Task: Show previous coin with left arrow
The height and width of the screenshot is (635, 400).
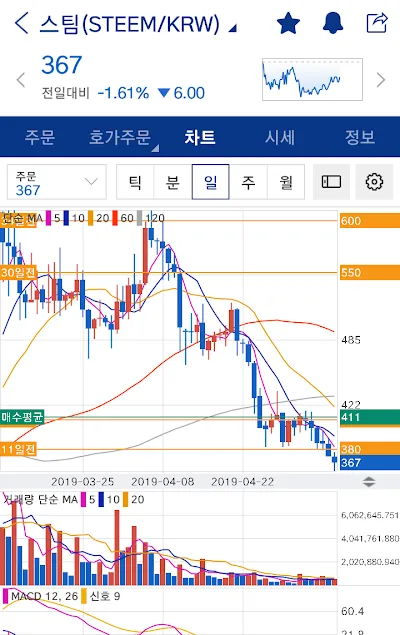Action: (21, 79)
